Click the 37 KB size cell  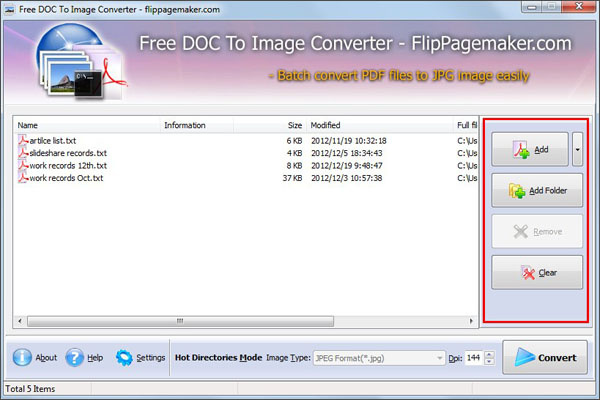pyautogui.click(x=292, y=178)
